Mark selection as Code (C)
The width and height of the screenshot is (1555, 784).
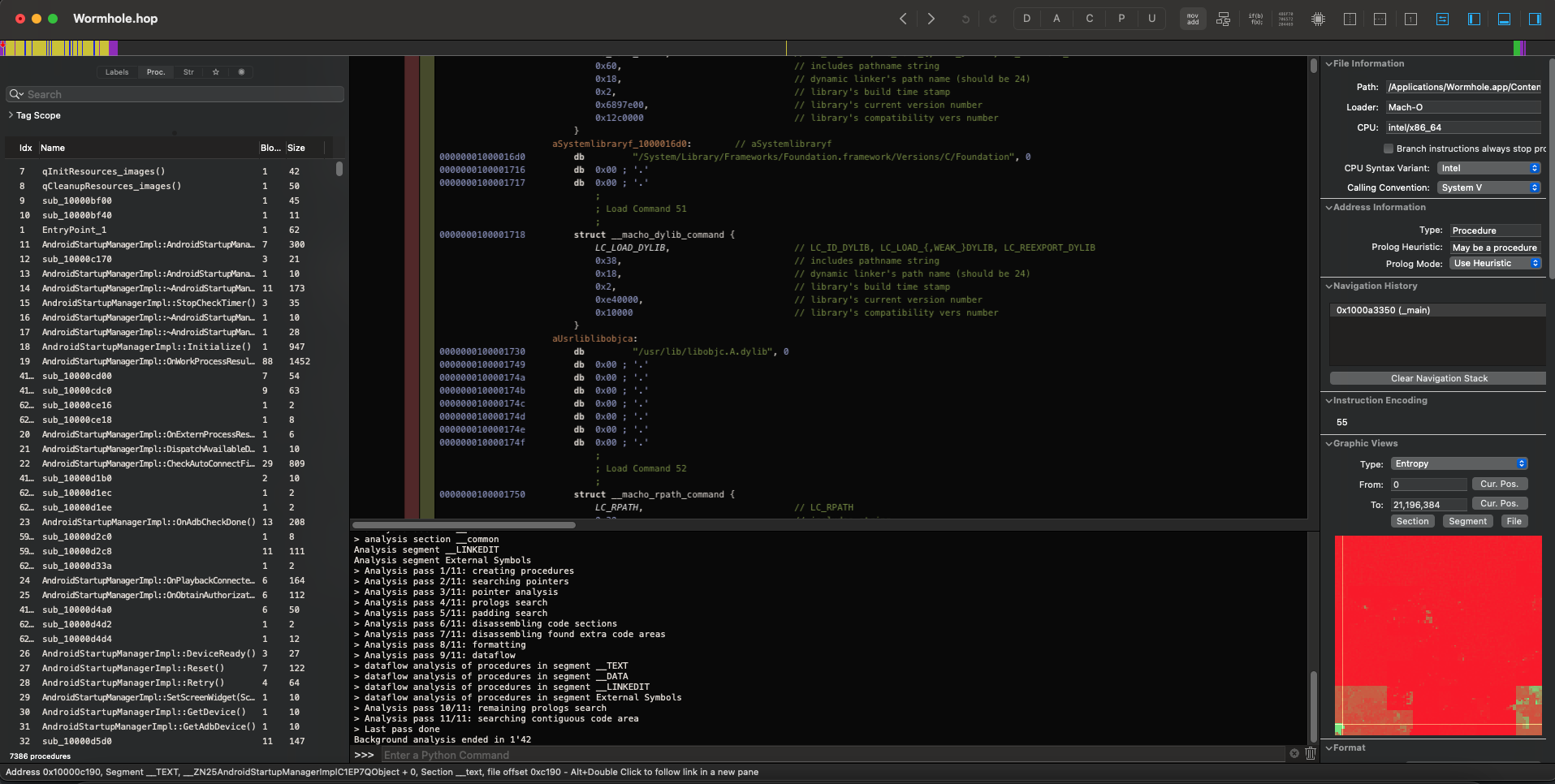(x=1089, y=19)
